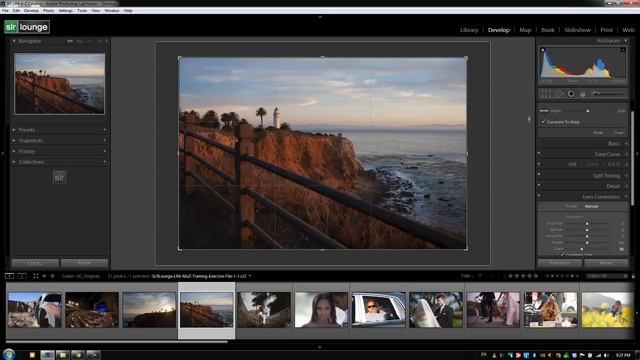The width and height of the screenshot is (640, 360).
Task: Go back to previous module arrow
Action: (x=44, y=276)
